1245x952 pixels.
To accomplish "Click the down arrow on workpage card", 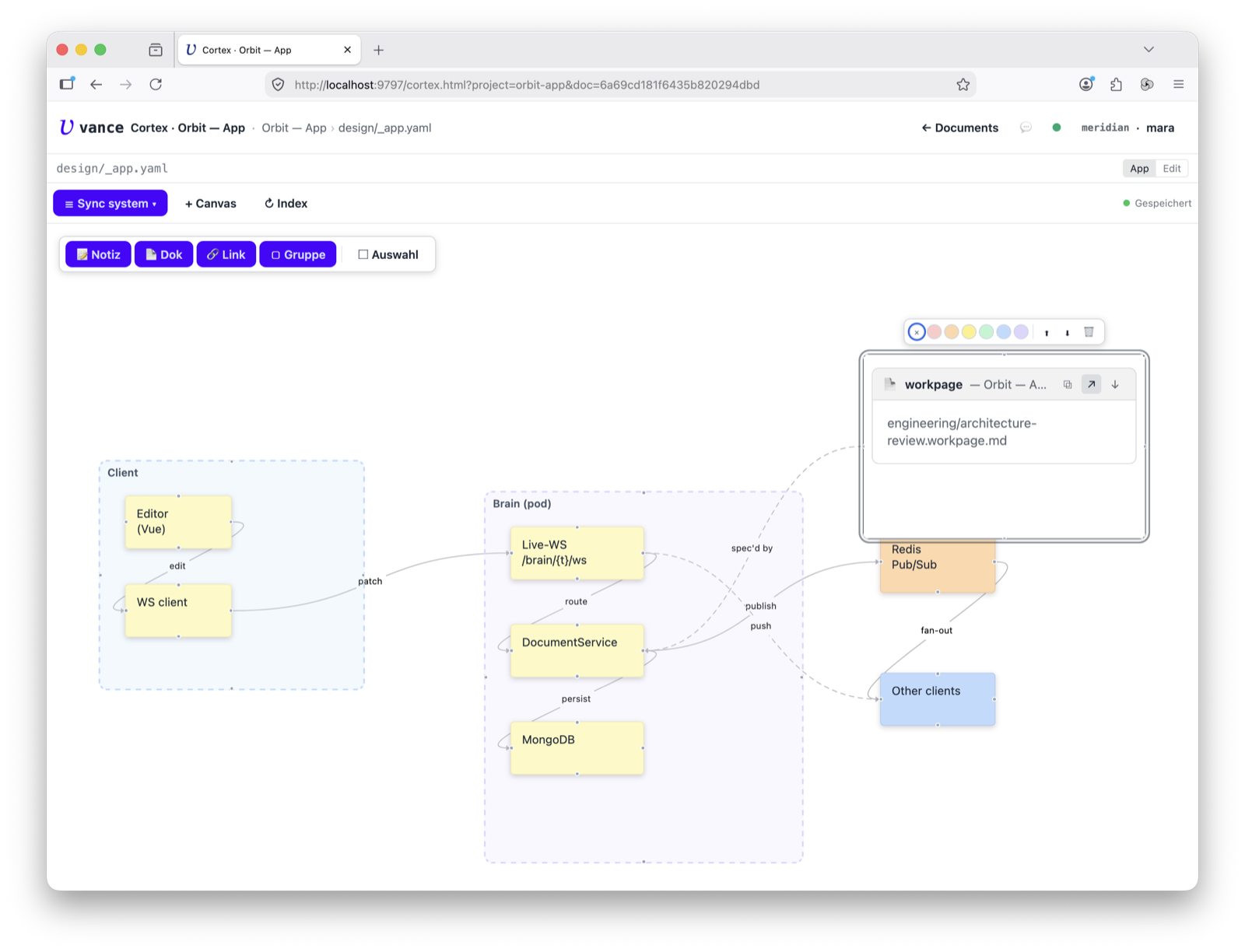I will pos(1115,384).
